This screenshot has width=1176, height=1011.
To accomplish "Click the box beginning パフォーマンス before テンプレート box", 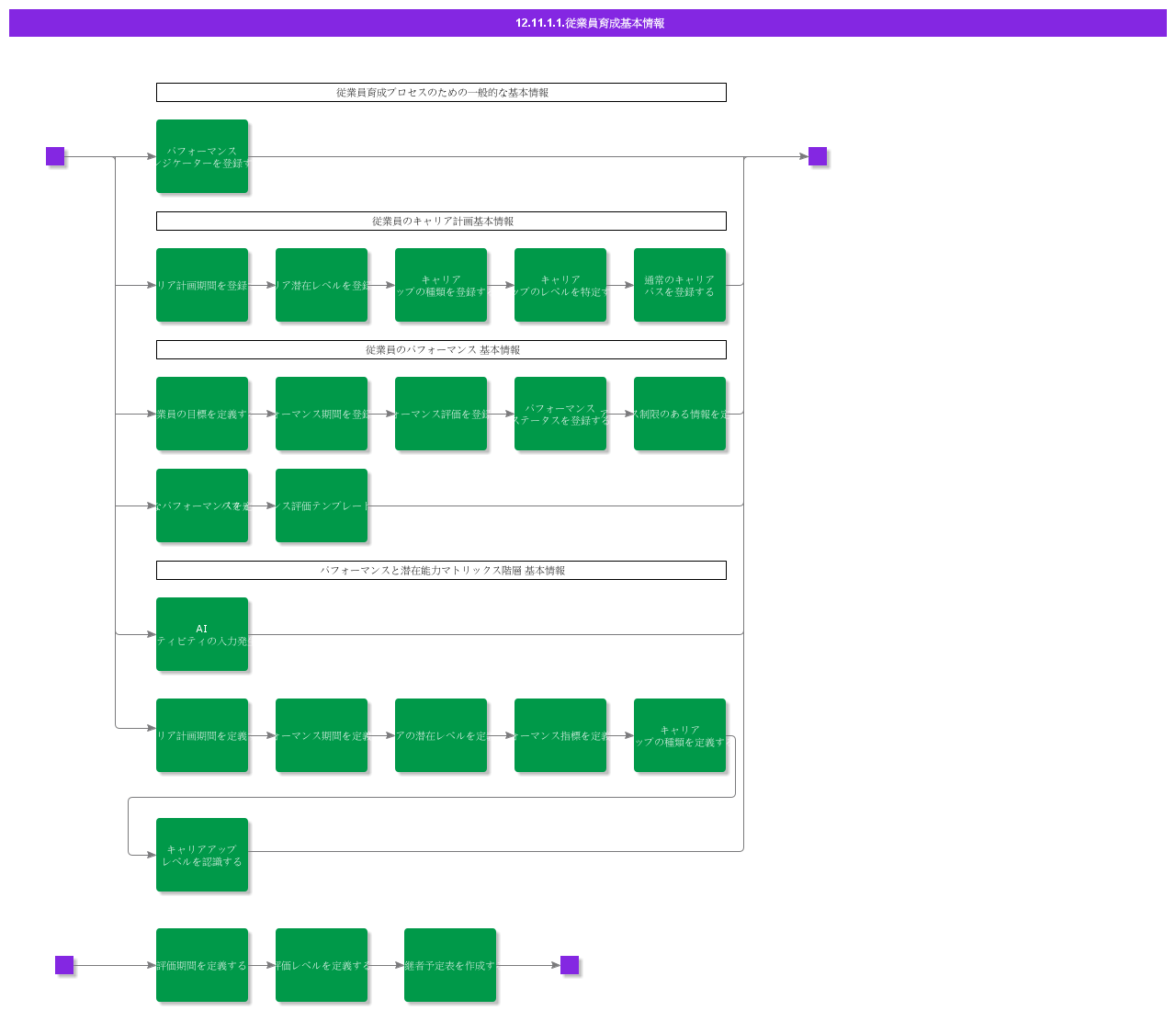I will coord(202,505).
